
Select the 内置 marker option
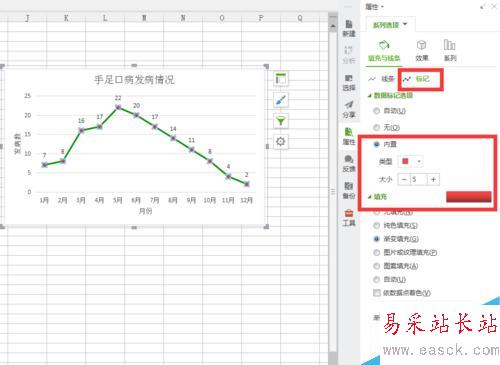click(385, 144)
